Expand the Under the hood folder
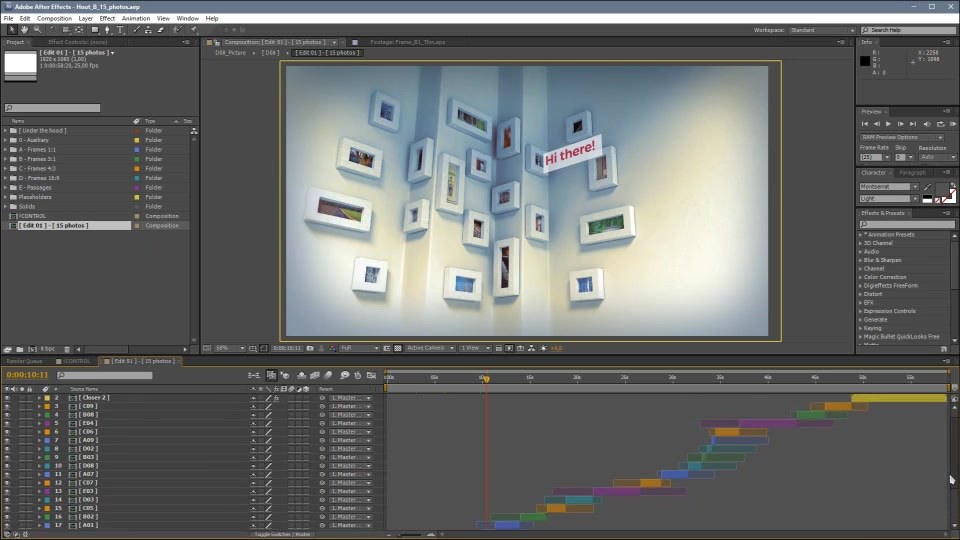 (x=6, y=130)
